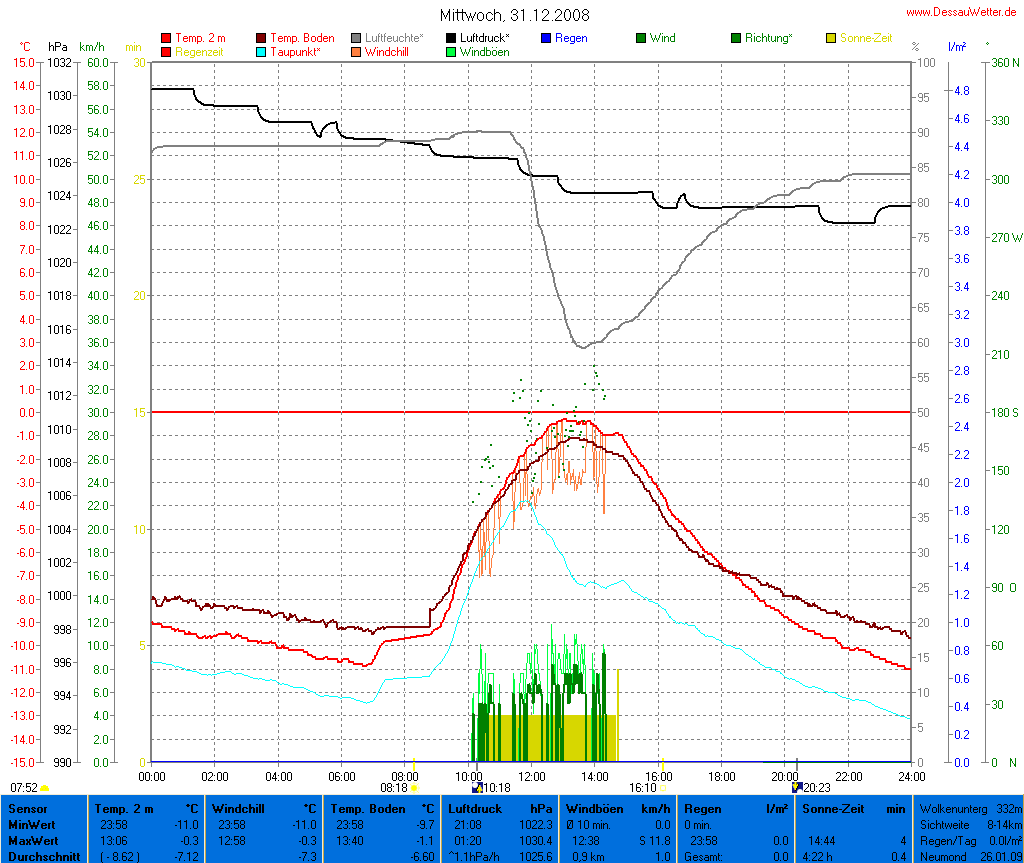Click the dark red Temp. Boden legend square
1024x863 pixels.
[262, 38]
